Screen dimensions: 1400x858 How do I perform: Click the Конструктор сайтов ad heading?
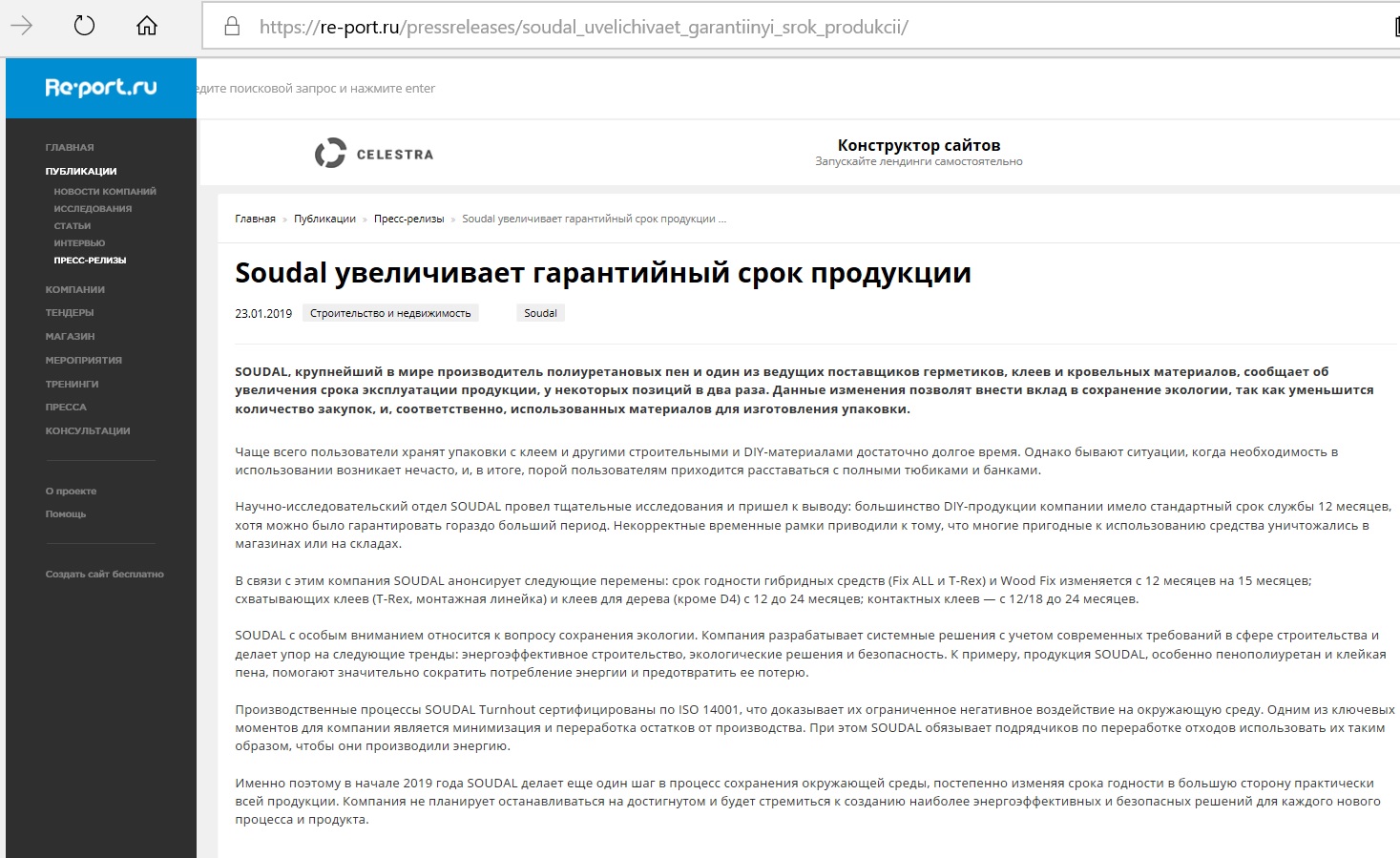(919, 145)
